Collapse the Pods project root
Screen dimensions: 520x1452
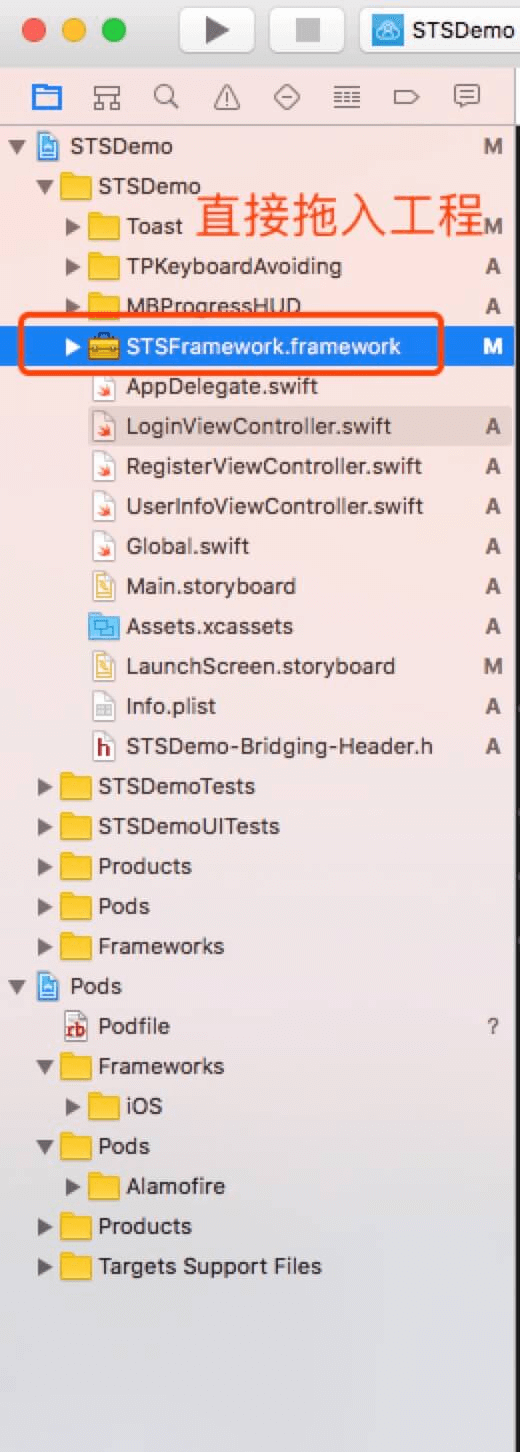(x=17, y=987)
